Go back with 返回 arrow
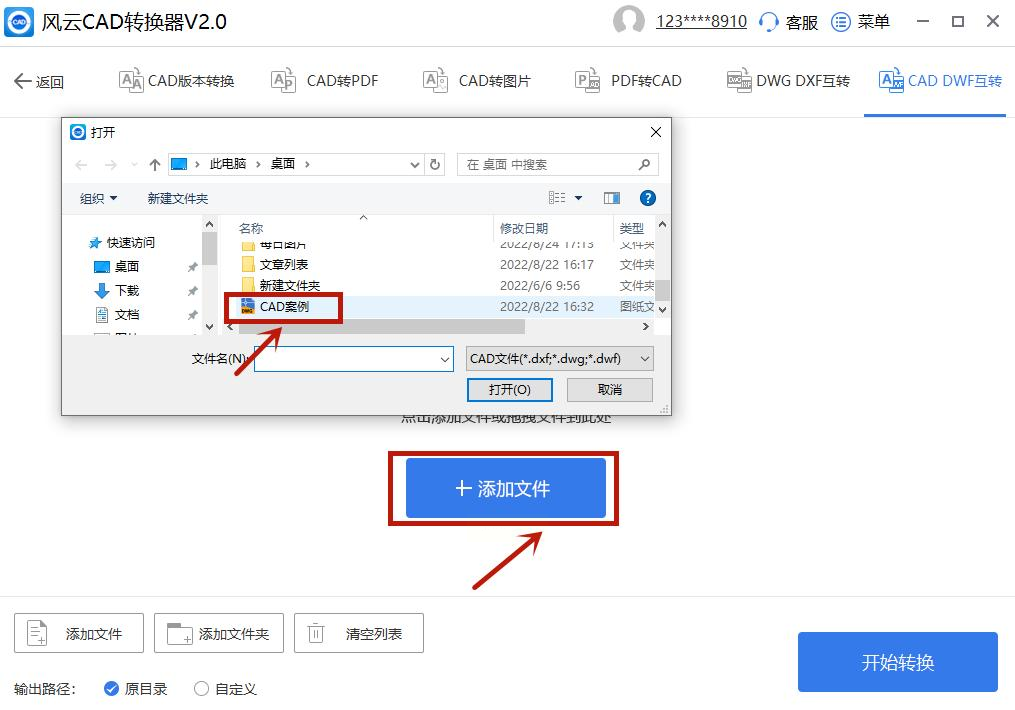The image size is (1015, 710). point(39,82)
